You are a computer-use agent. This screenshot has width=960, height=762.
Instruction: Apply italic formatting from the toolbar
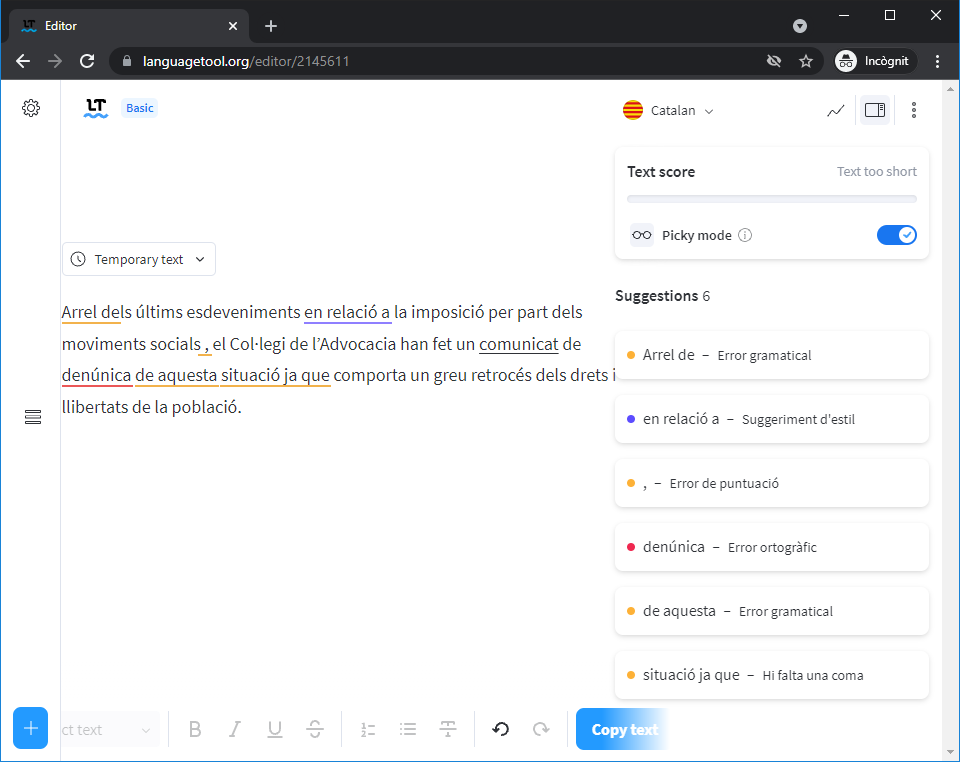pos(235,729)
